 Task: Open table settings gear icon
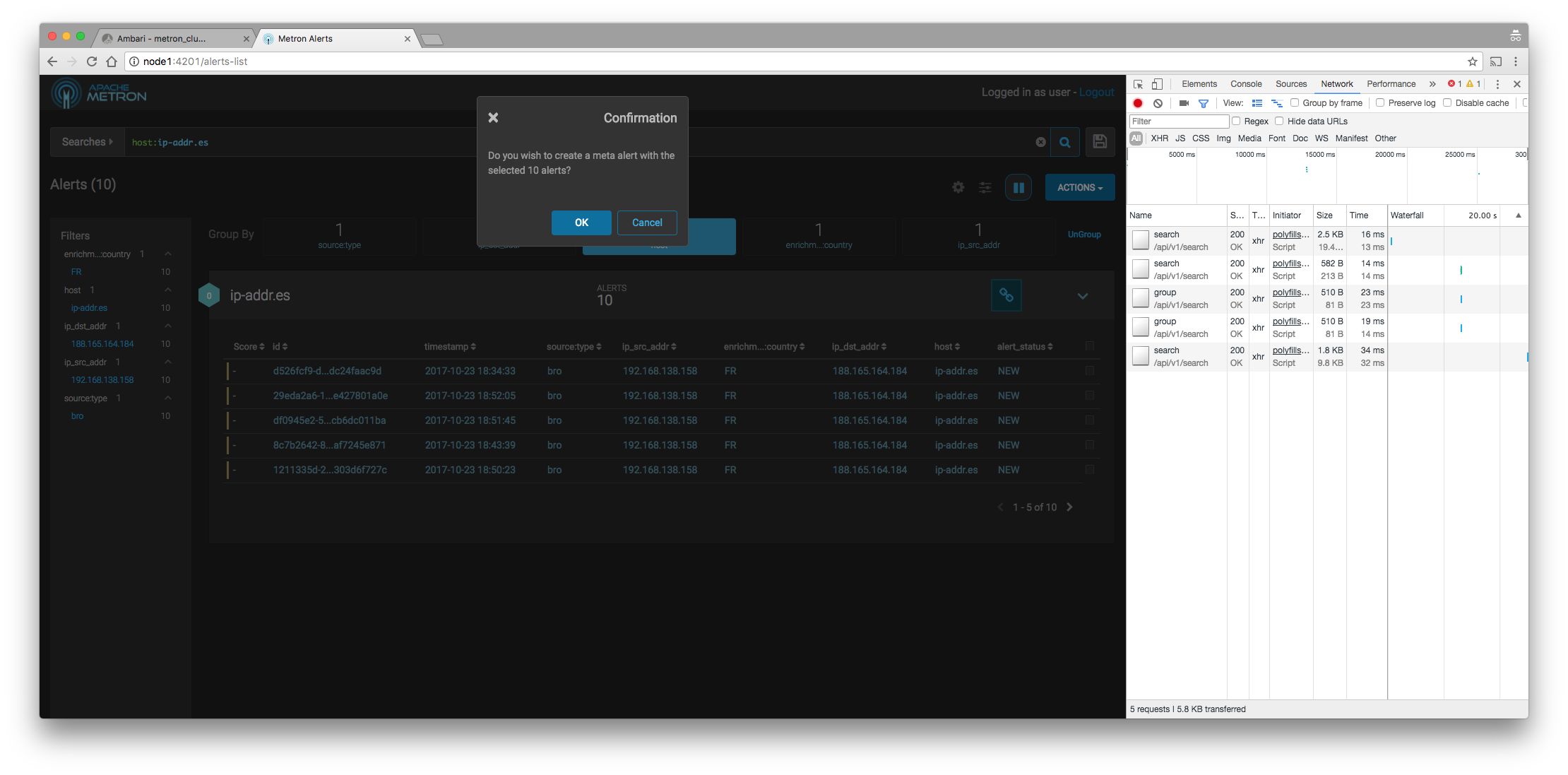coord(958,187)
